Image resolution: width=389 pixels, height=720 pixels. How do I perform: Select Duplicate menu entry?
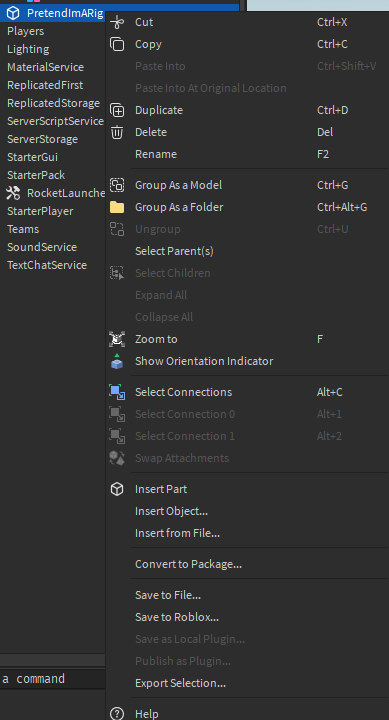(x=248, y=110)
